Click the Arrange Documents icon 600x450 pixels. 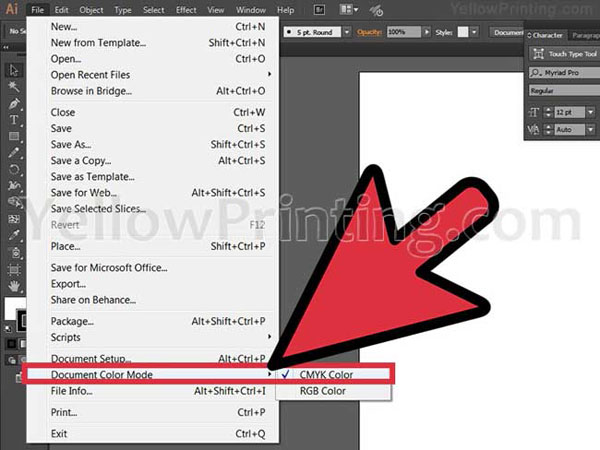(x=346, y=10)
